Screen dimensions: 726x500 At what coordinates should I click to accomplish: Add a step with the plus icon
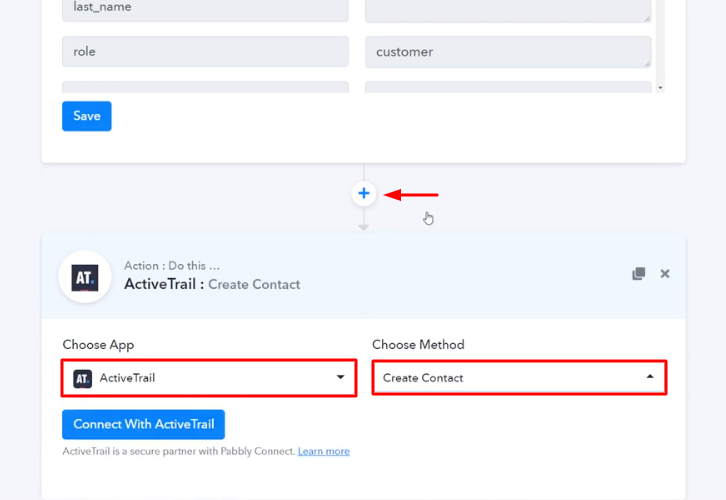(364, 194)
